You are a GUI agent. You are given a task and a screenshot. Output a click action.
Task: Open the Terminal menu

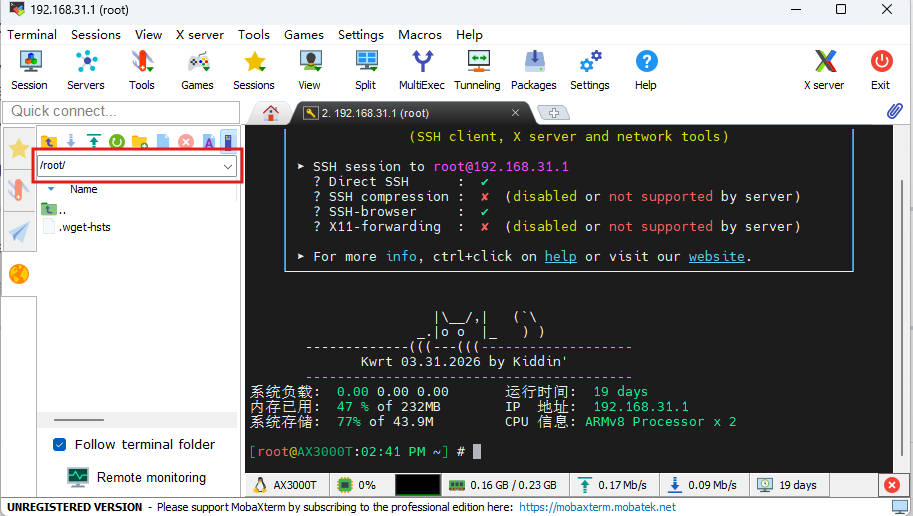(32, 34)
